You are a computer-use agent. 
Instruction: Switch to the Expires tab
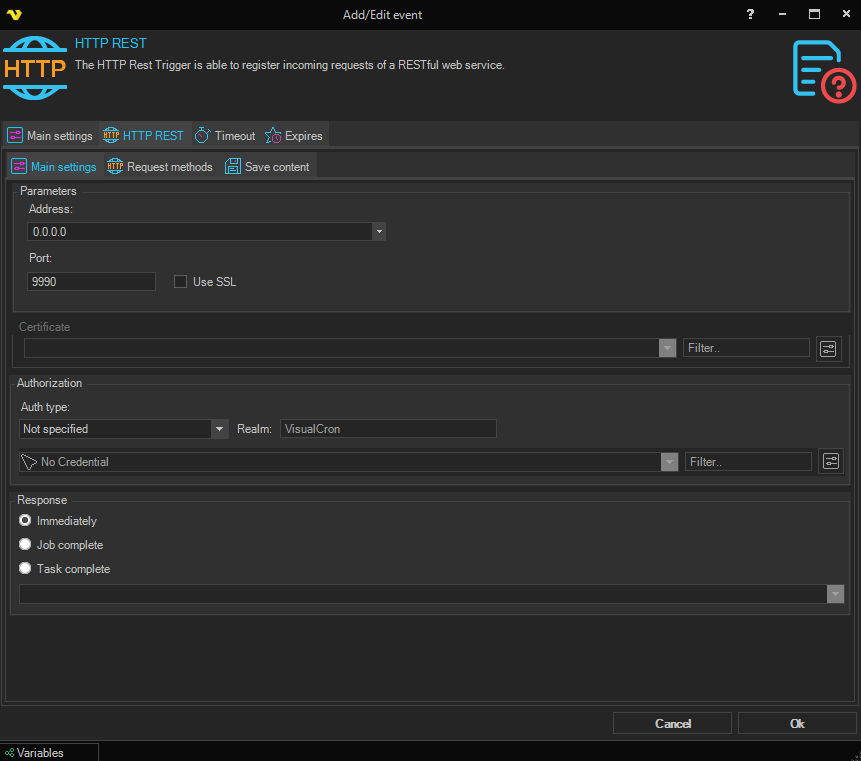point(293,136)
